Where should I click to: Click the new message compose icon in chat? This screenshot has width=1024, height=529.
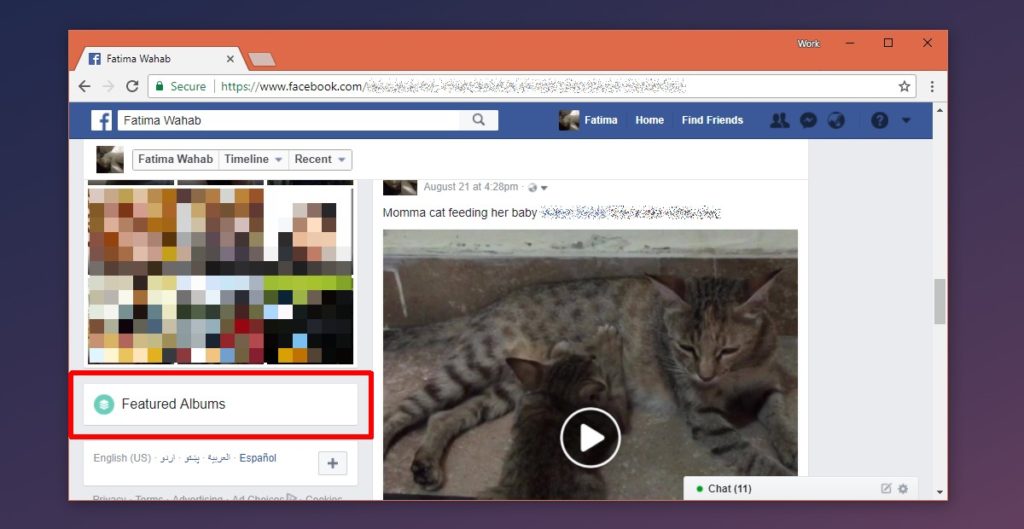pyautogui.click(x=886, y=489)
